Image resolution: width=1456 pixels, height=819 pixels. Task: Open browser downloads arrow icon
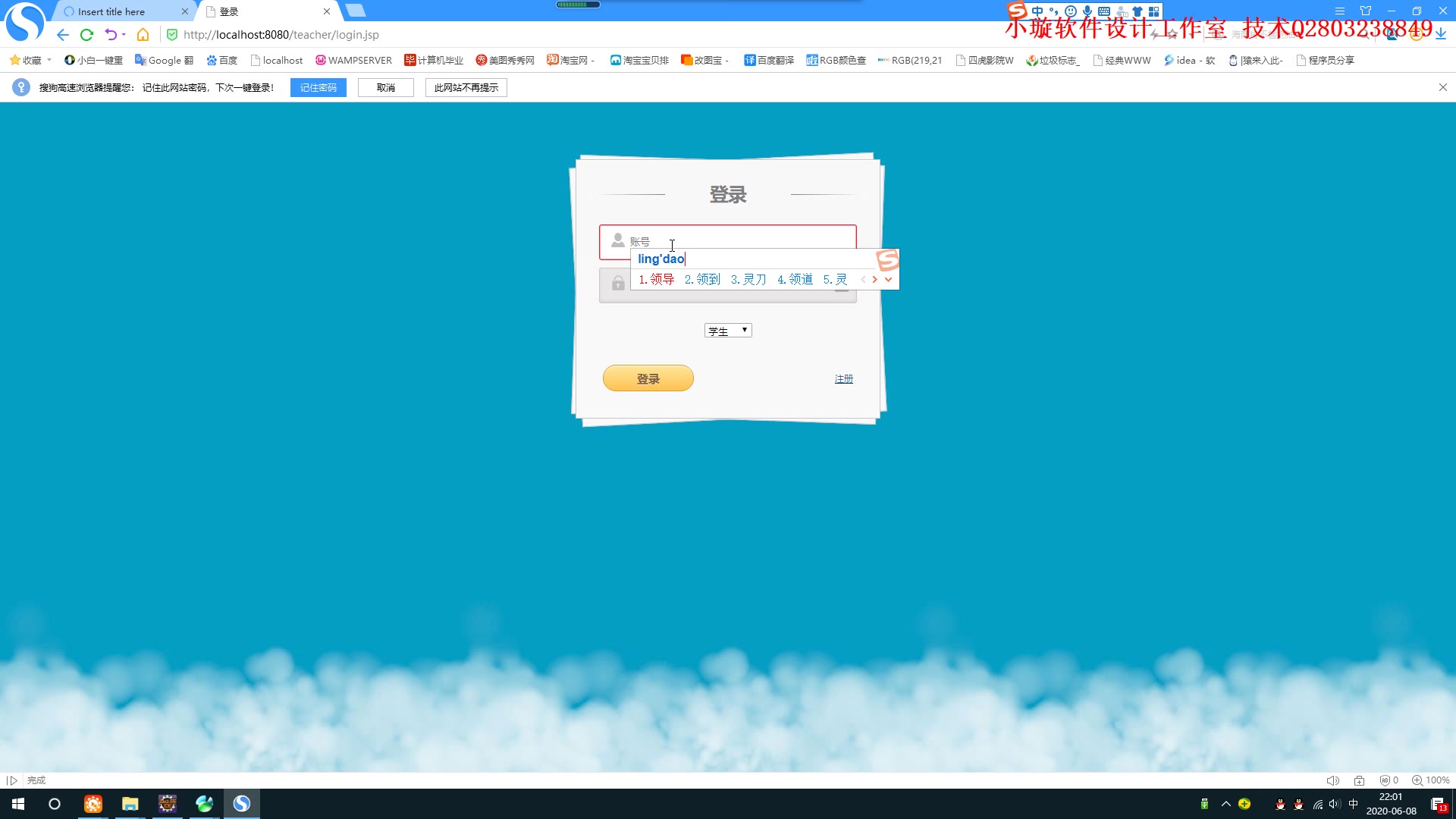tap(1441, 34)
